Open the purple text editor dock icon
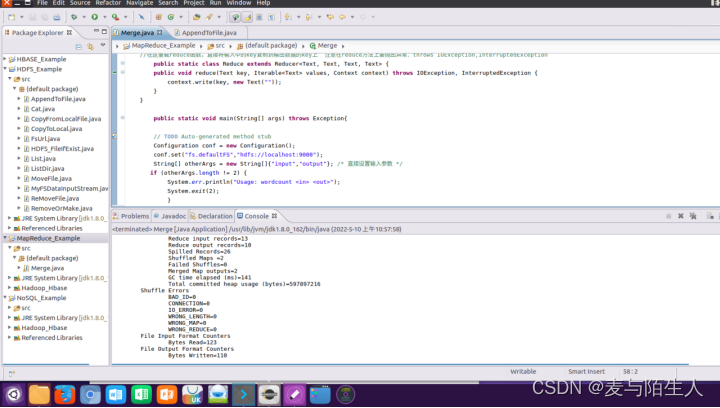Viewport: 720px width, 408px height. (294, 395)
